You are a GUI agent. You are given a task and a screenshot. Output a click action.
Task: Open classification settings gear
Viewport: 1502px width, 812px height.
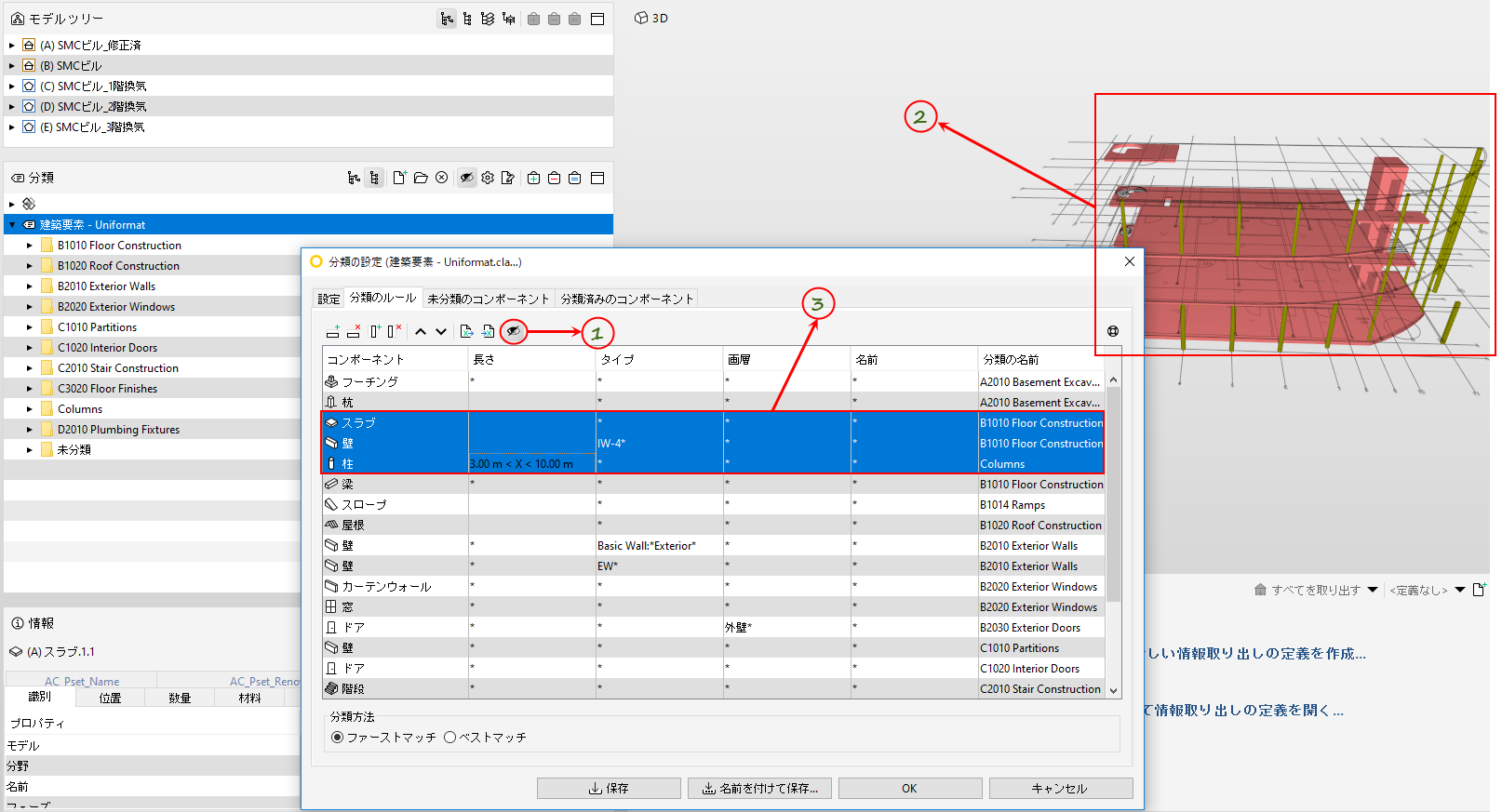(x=488, y=178)
